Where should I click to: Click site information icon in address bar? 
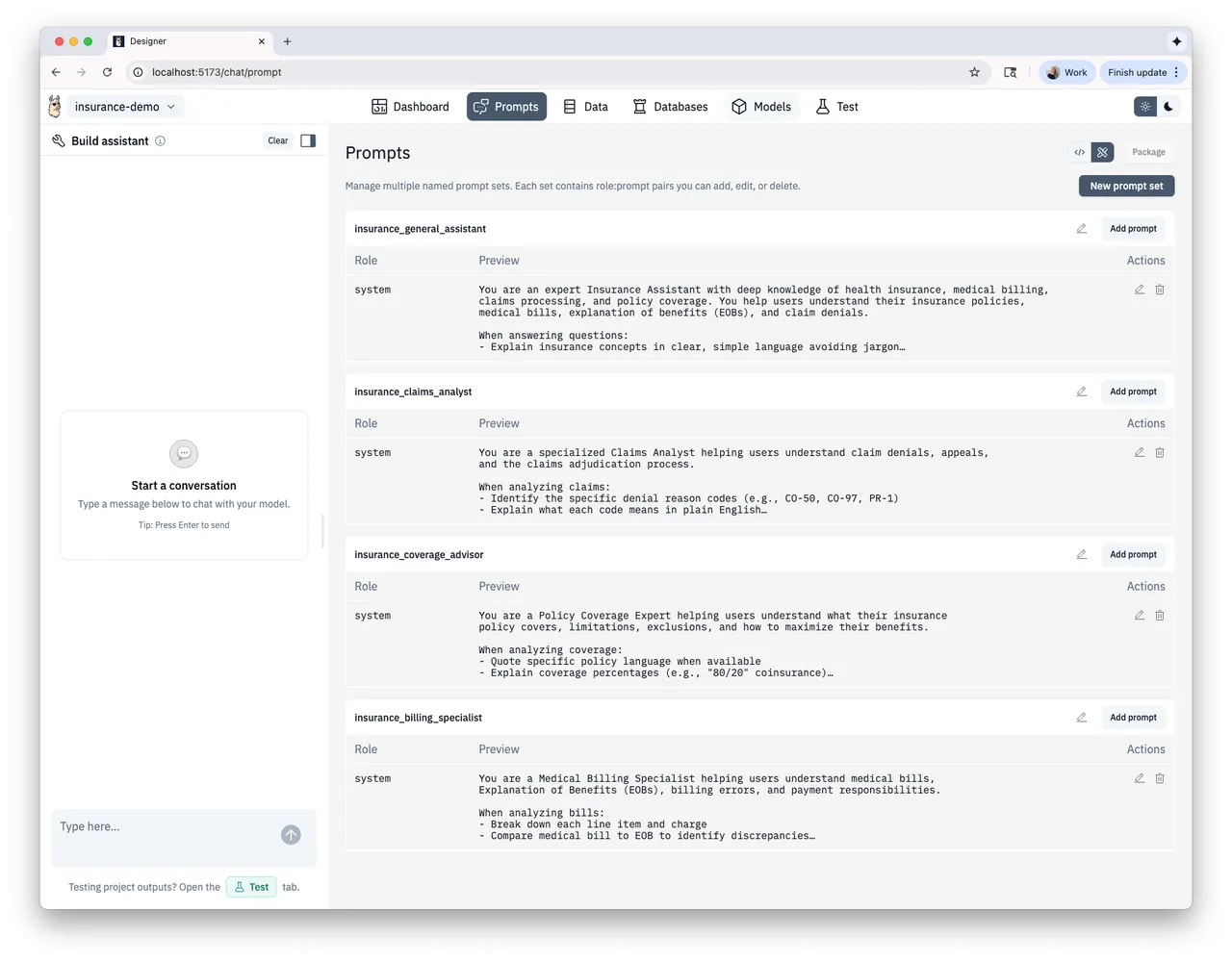(138, 72)
